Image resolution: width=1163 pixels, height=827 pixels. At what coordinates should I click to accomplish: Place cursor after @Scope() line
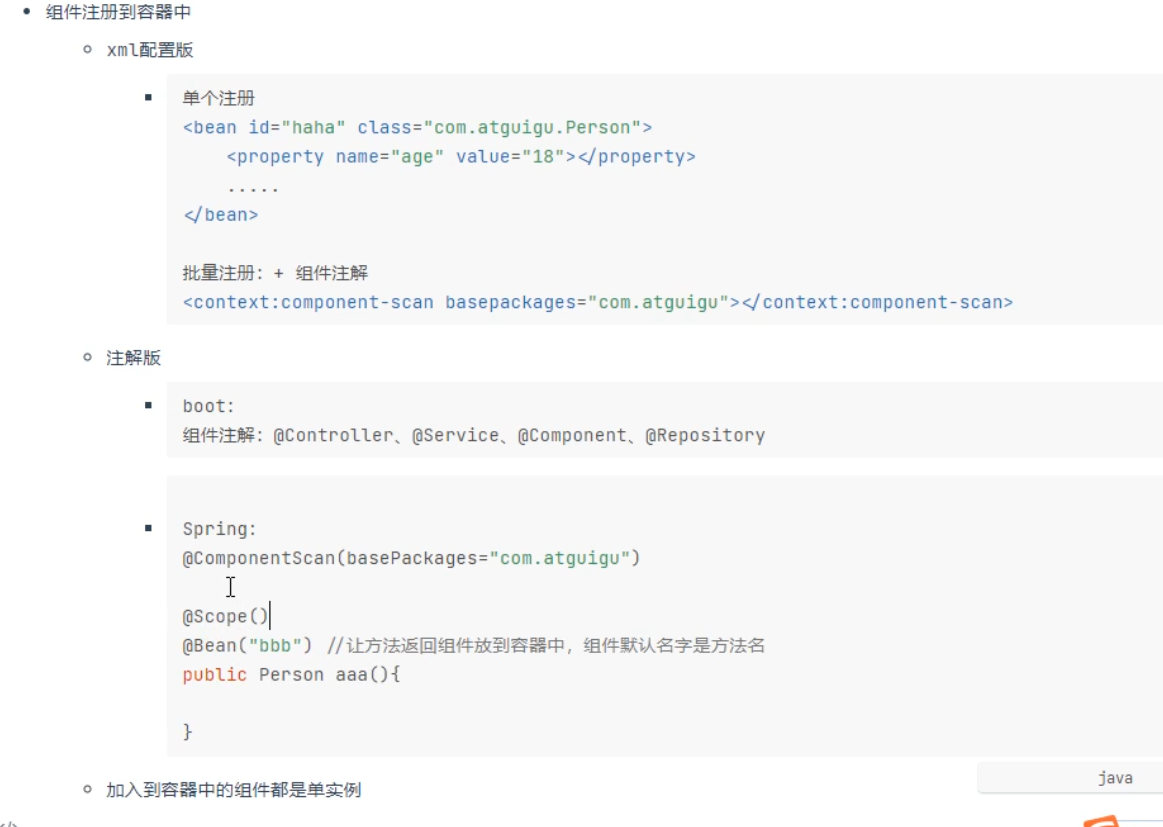coord(270,616)
